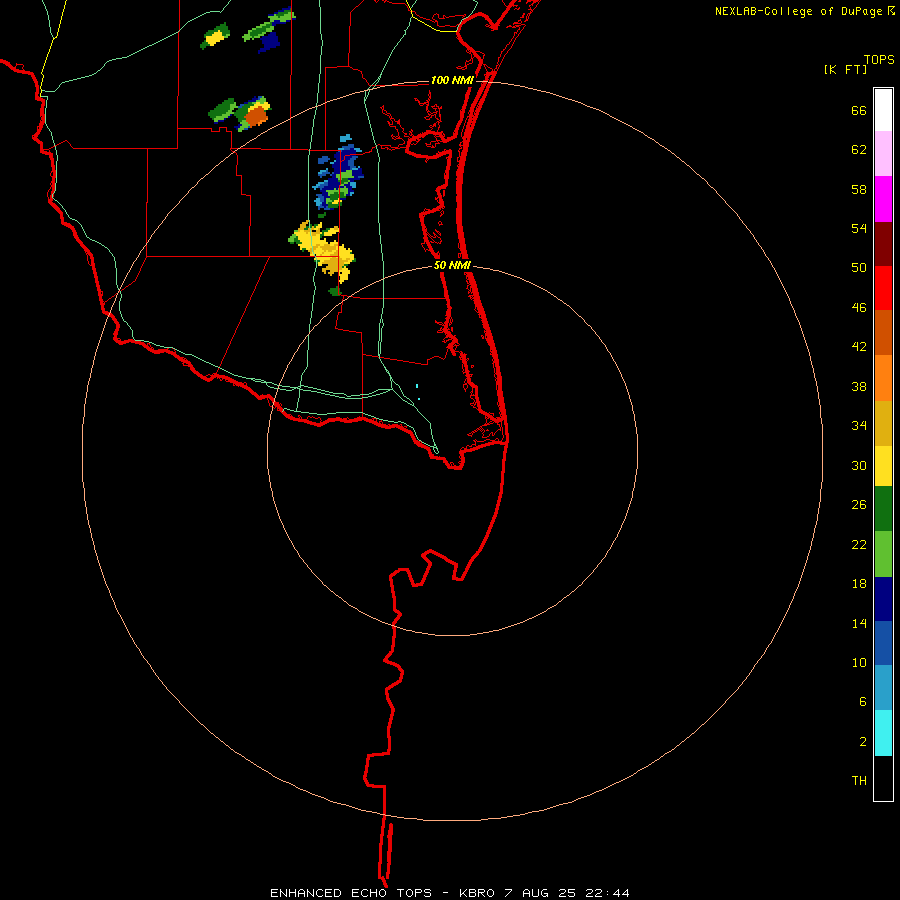Image resolution: width=900 pixels, height=900 pixels.
Task: Click the "[K FT]" legend units label
Action: click(x=845, y=70)
